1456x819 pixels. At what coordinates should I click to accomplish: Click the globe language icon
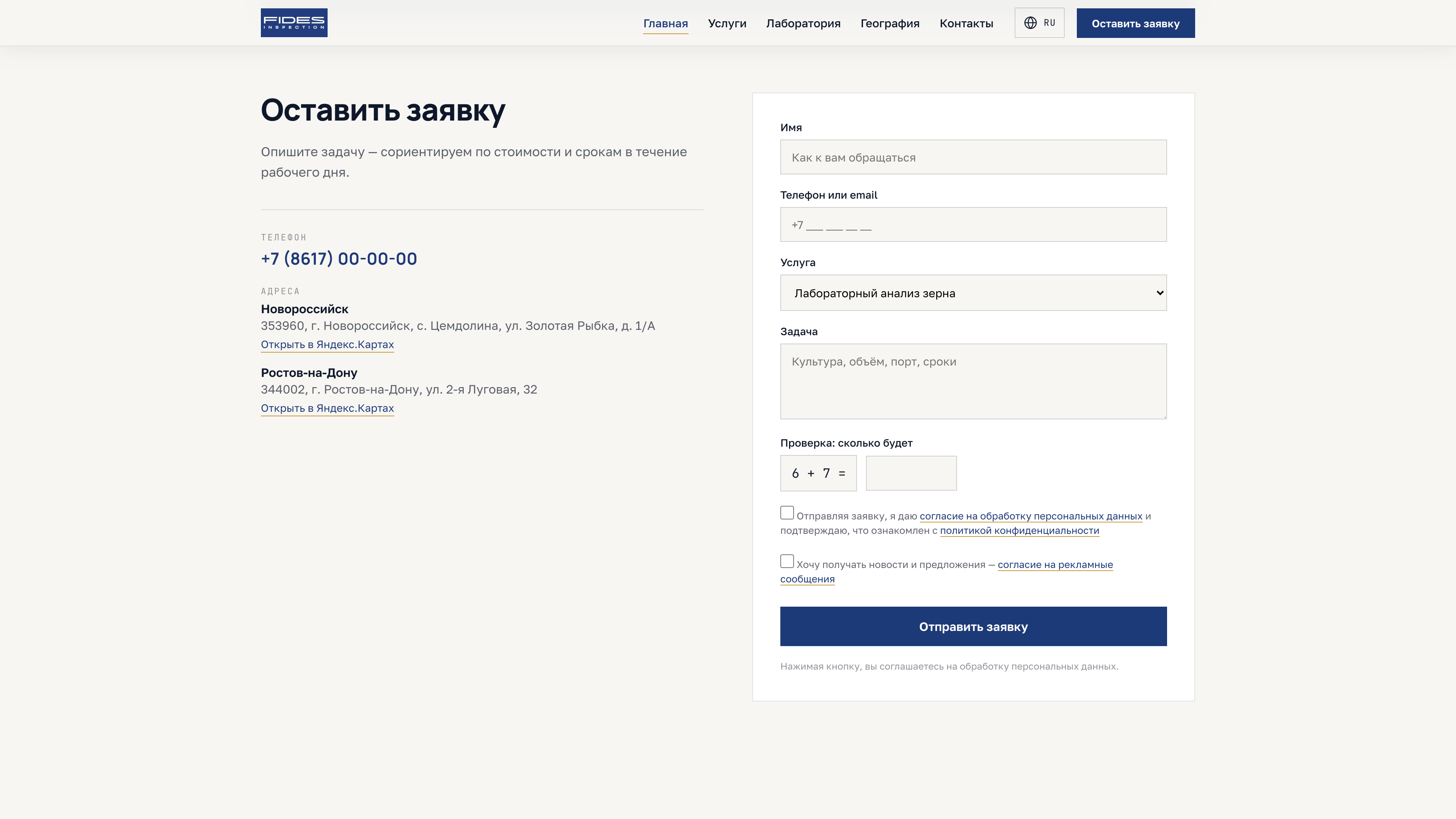tap(1031, 23)
